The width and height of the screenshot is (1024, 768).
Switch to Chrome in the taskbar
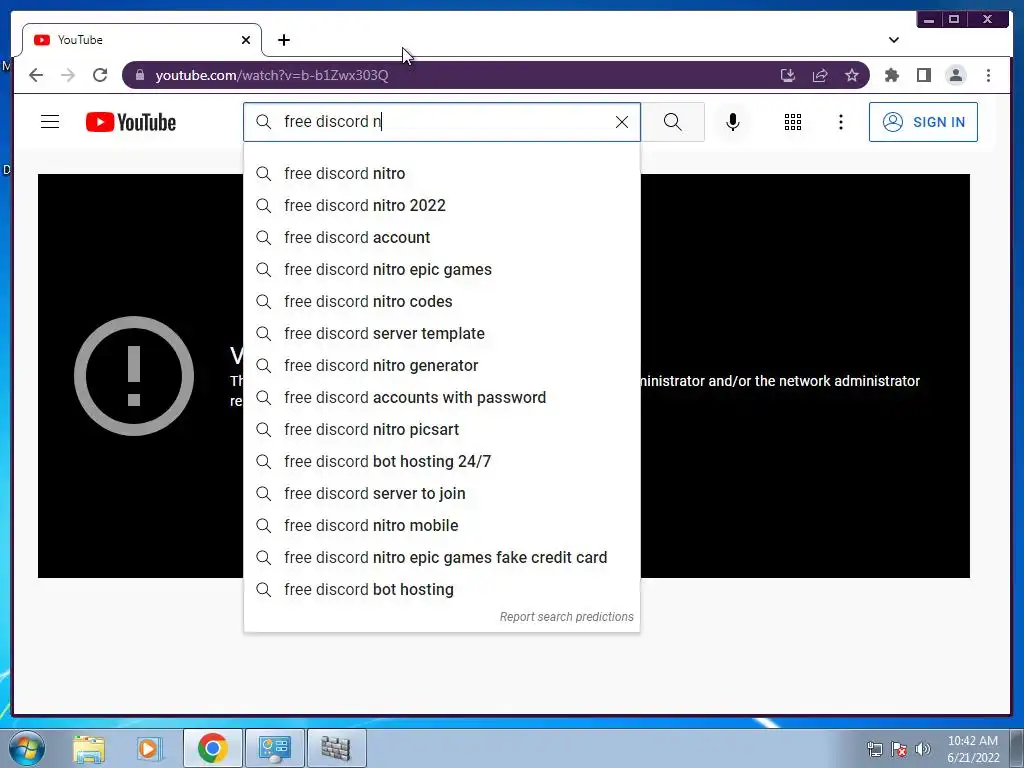click(x=212, y=748)
